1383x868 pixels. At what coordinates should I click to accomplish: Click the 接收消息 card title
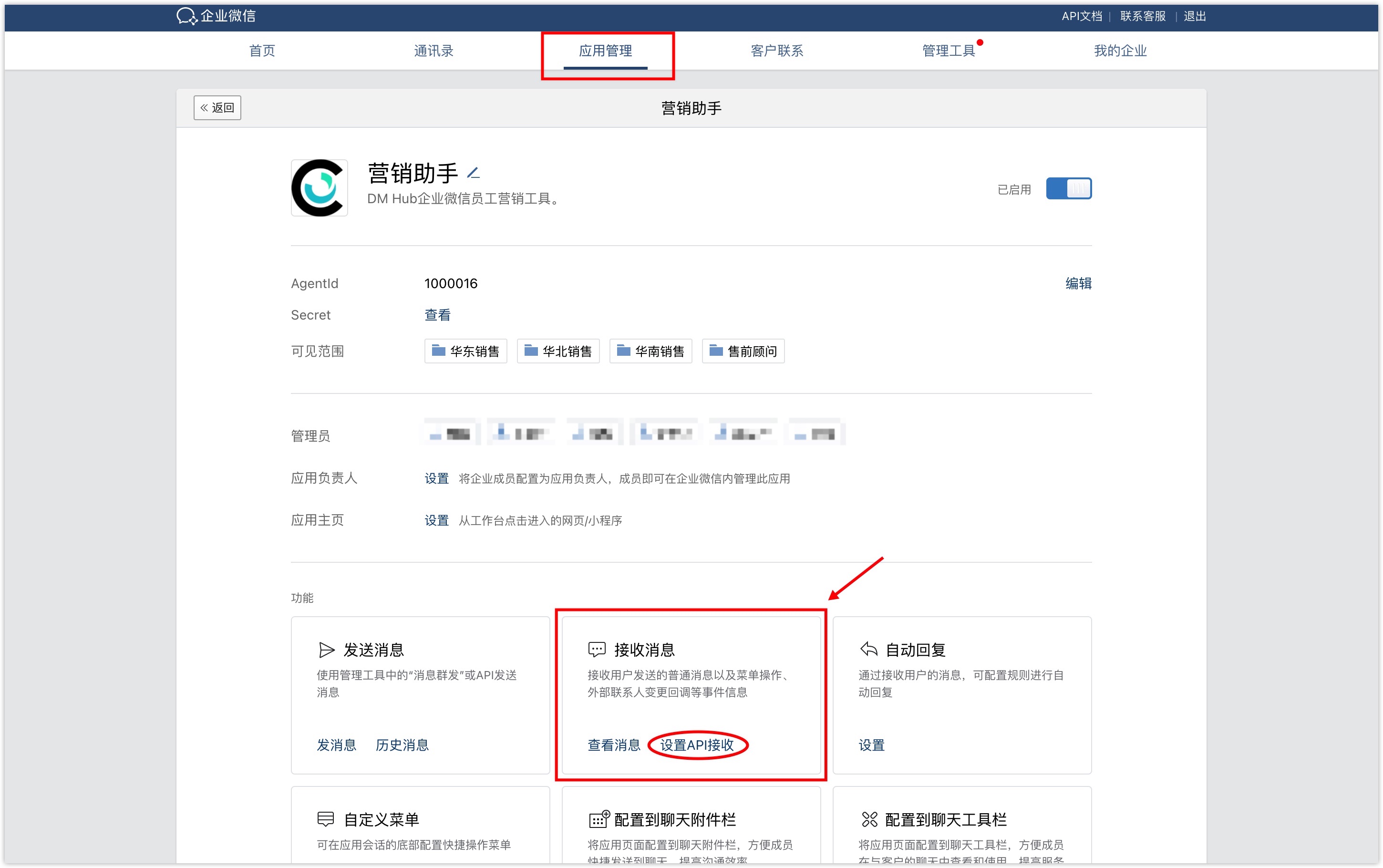644,649
